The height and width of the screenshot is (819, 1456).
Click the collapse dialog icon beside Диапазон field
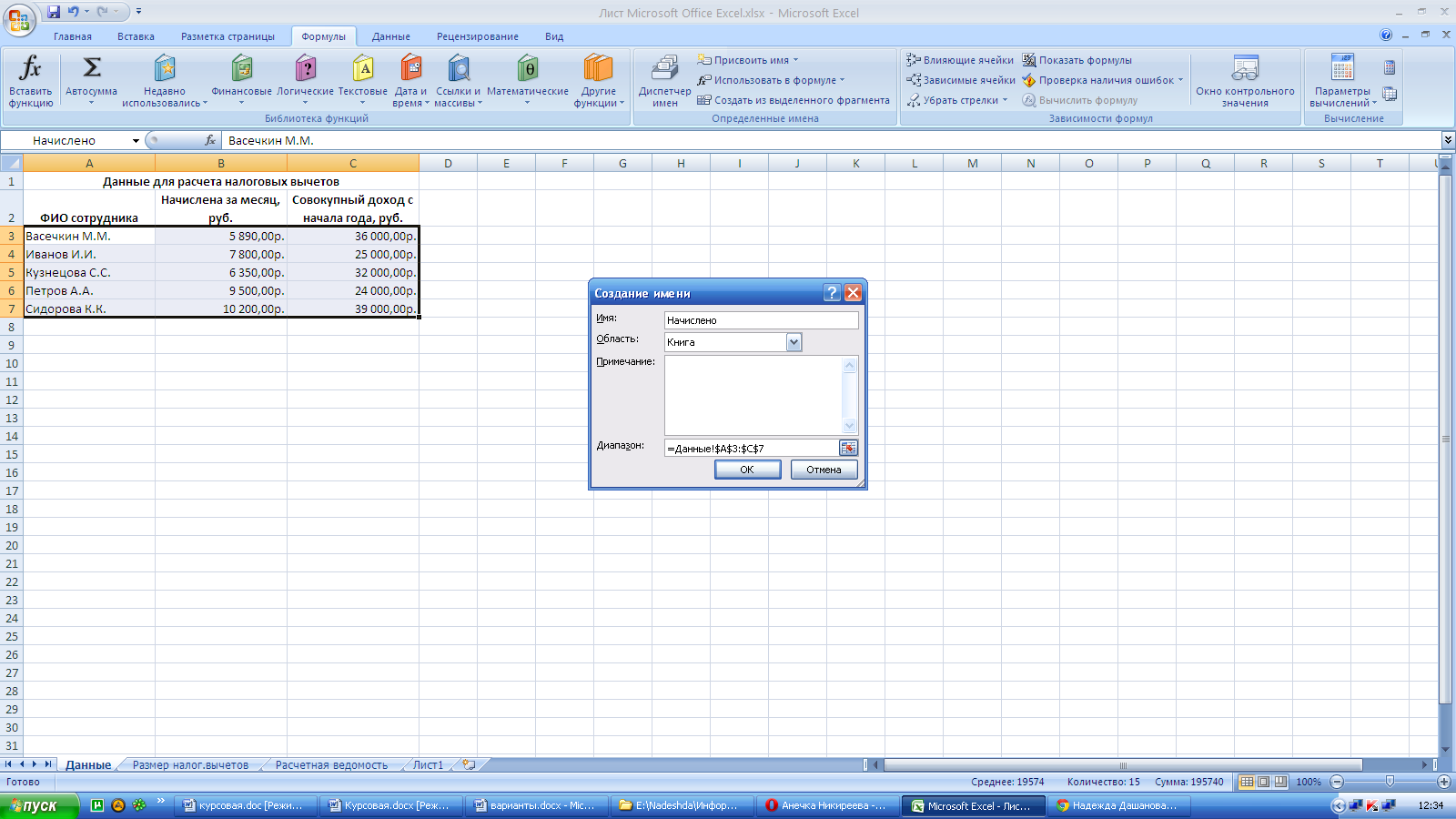point(848,448)
